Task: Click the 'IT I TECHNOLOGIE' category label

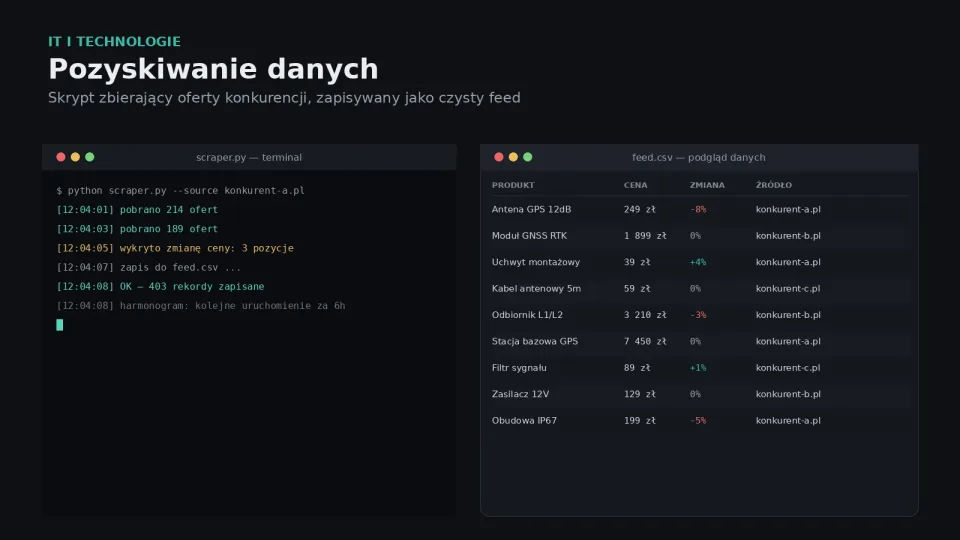Action: tap(114, 42)
